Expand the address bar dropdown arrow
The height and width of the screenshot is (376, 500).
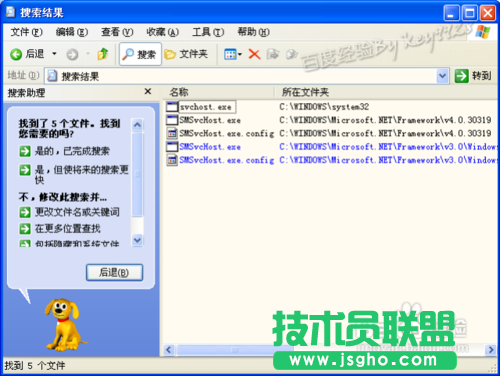[x=442, y=76]
